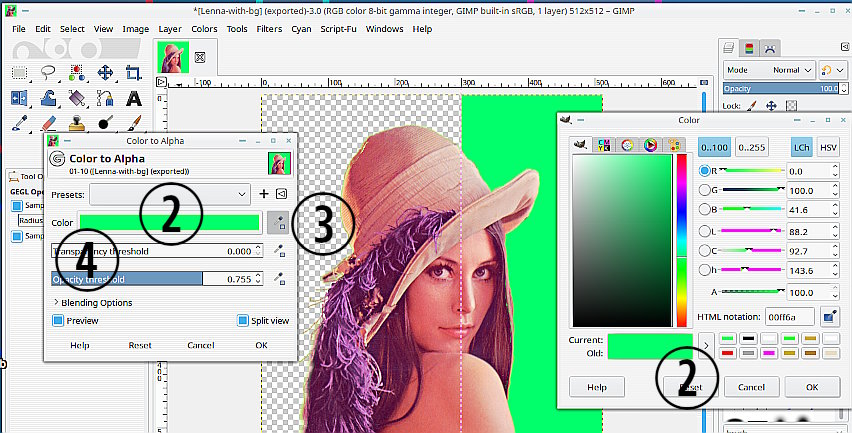Switch to CMYK color selector tab
This screenshot has height=433, width=852.
point(604,145)
